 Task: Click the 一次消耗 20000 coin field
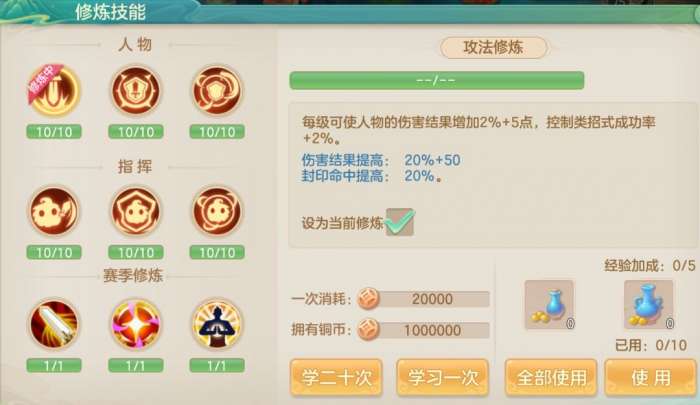click(424, 299)
